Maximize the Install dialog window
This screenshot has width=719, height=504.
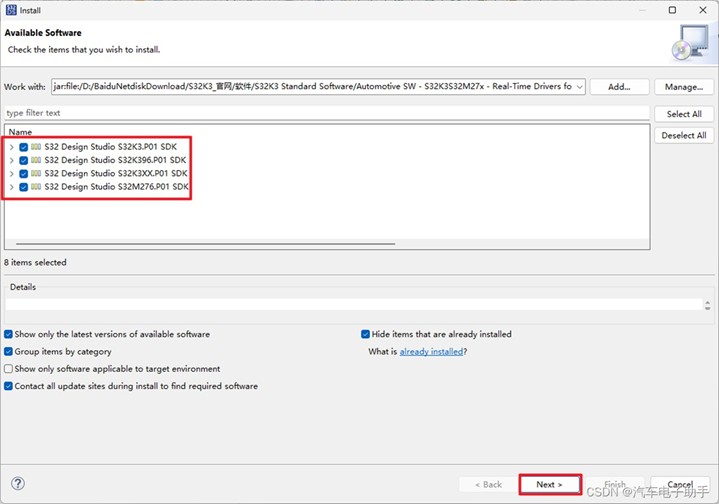point(672,10)
